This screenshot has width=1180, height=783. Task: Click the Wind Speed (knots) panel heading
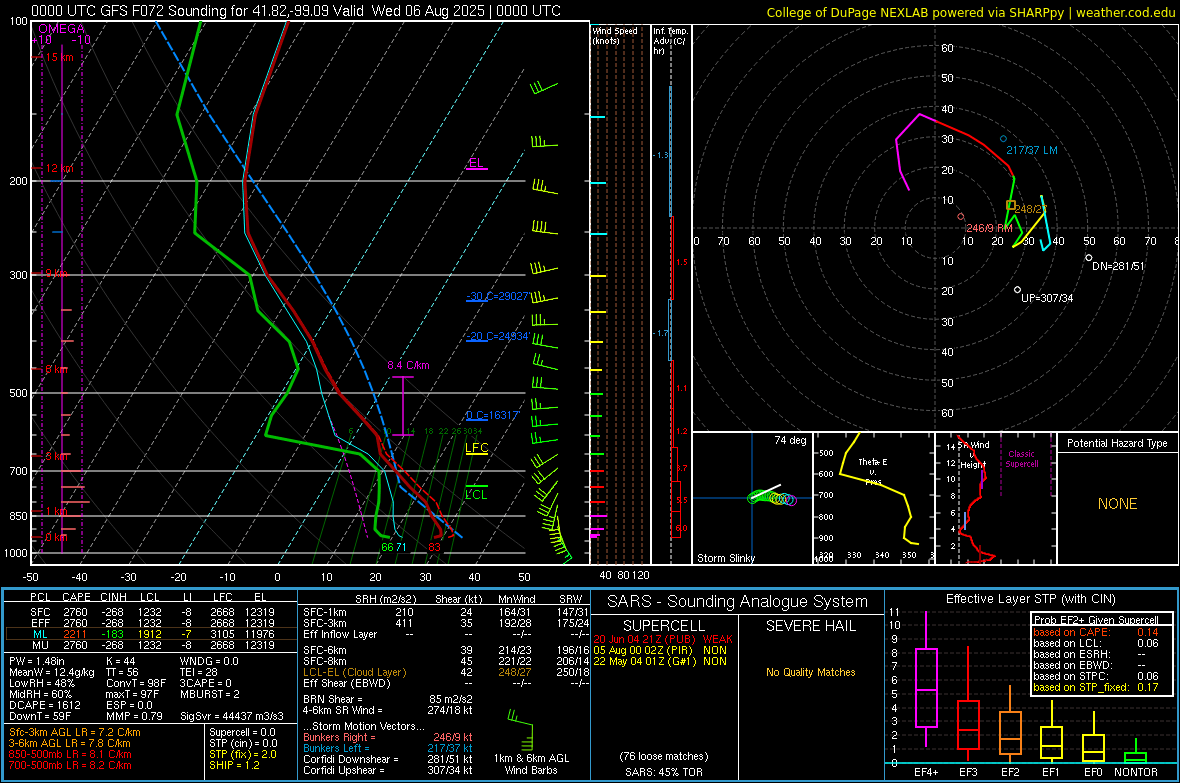pos(615,35)
